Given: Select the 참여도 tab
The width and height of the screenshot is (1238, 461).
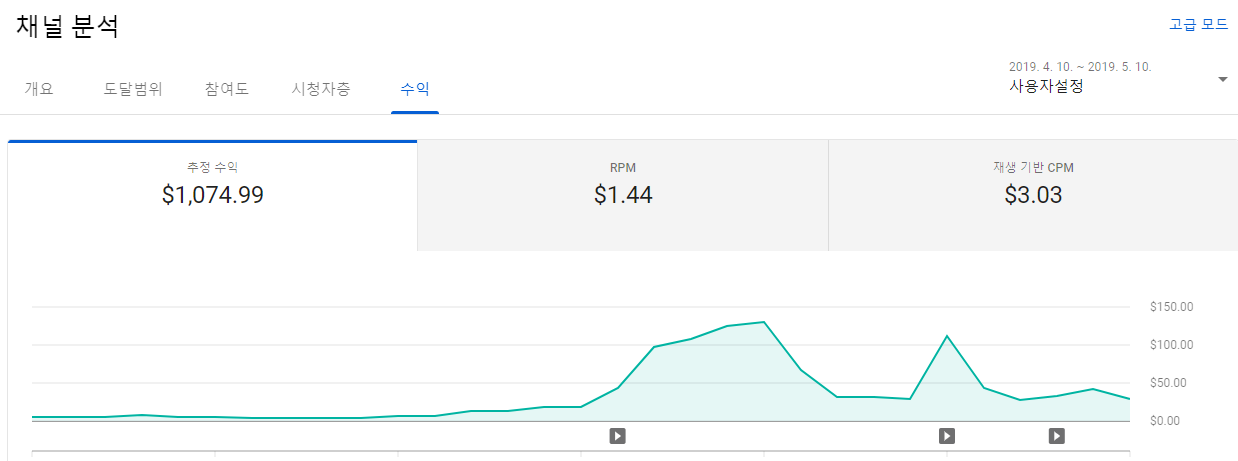Looking at the screenshot, I should pos(227,89).
